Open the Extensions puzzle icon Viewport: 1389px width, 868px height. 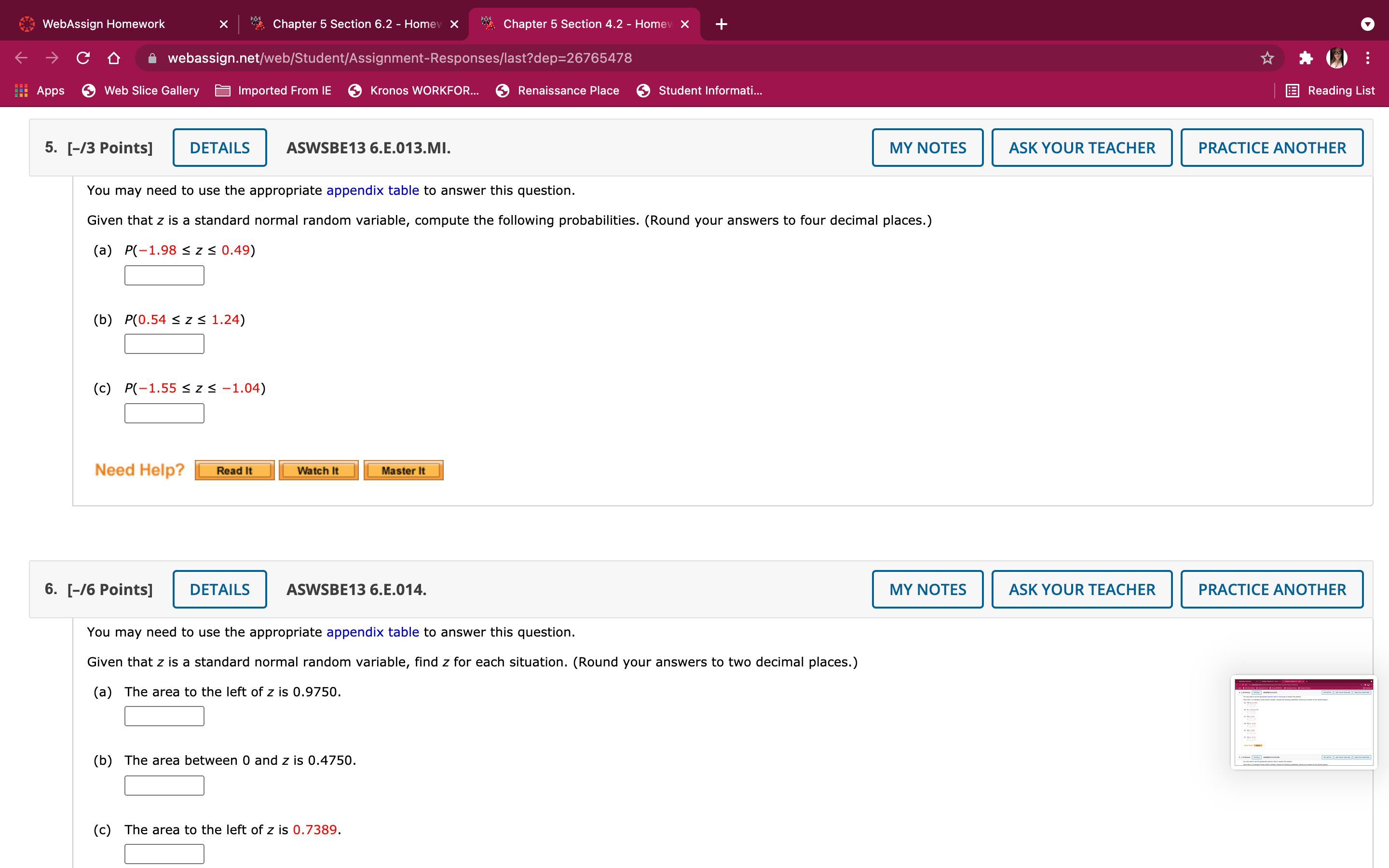point(1306,58)
